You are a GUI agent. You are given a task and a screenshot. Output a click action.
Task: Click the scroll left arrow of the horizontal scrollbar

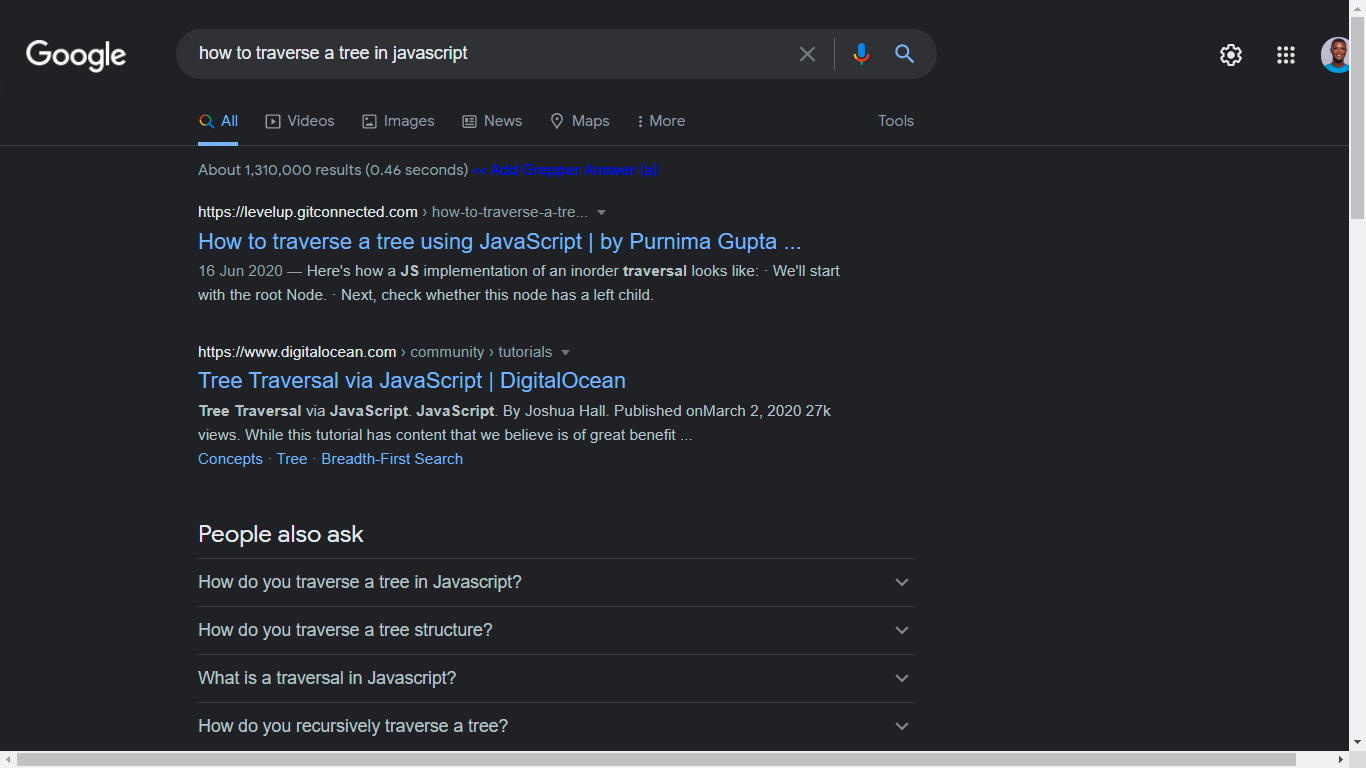(x=8, y=760)
